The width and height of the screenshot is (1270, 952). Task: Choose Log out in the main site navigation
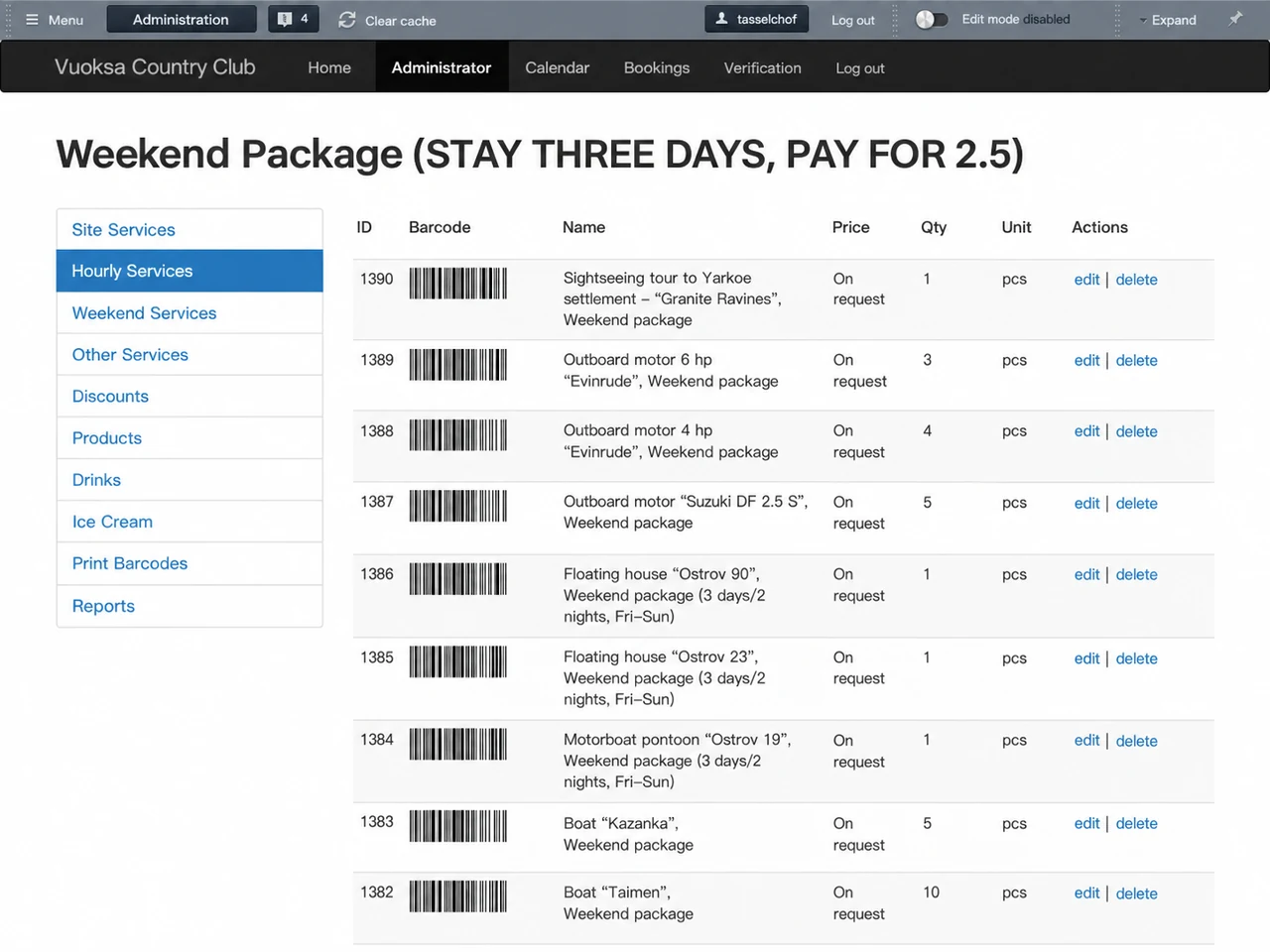click(x=860, y=67)
